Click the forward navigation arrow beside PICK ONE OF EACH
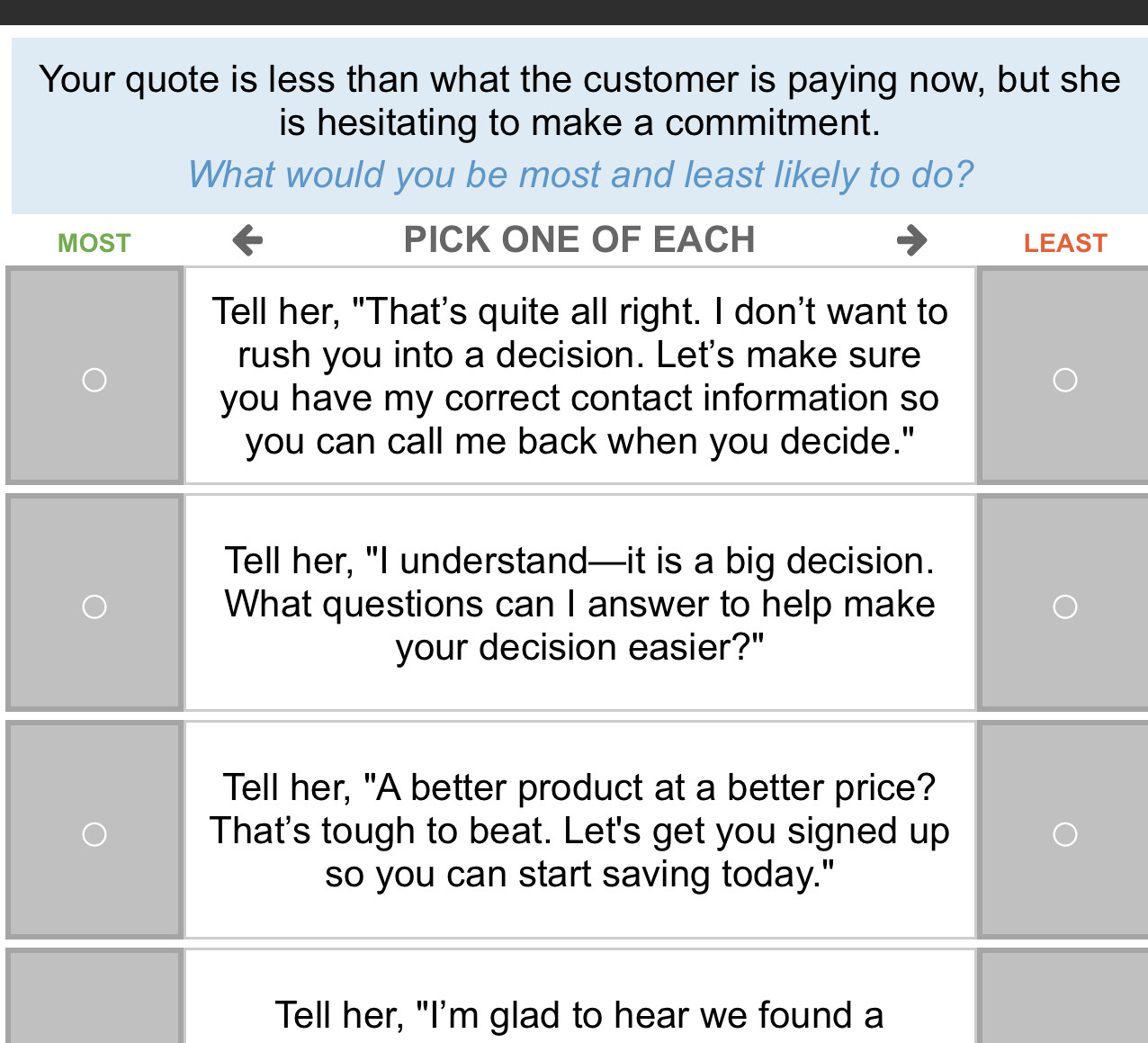The height and width of the screenshot is (1043, 1148). coord(911,239)
